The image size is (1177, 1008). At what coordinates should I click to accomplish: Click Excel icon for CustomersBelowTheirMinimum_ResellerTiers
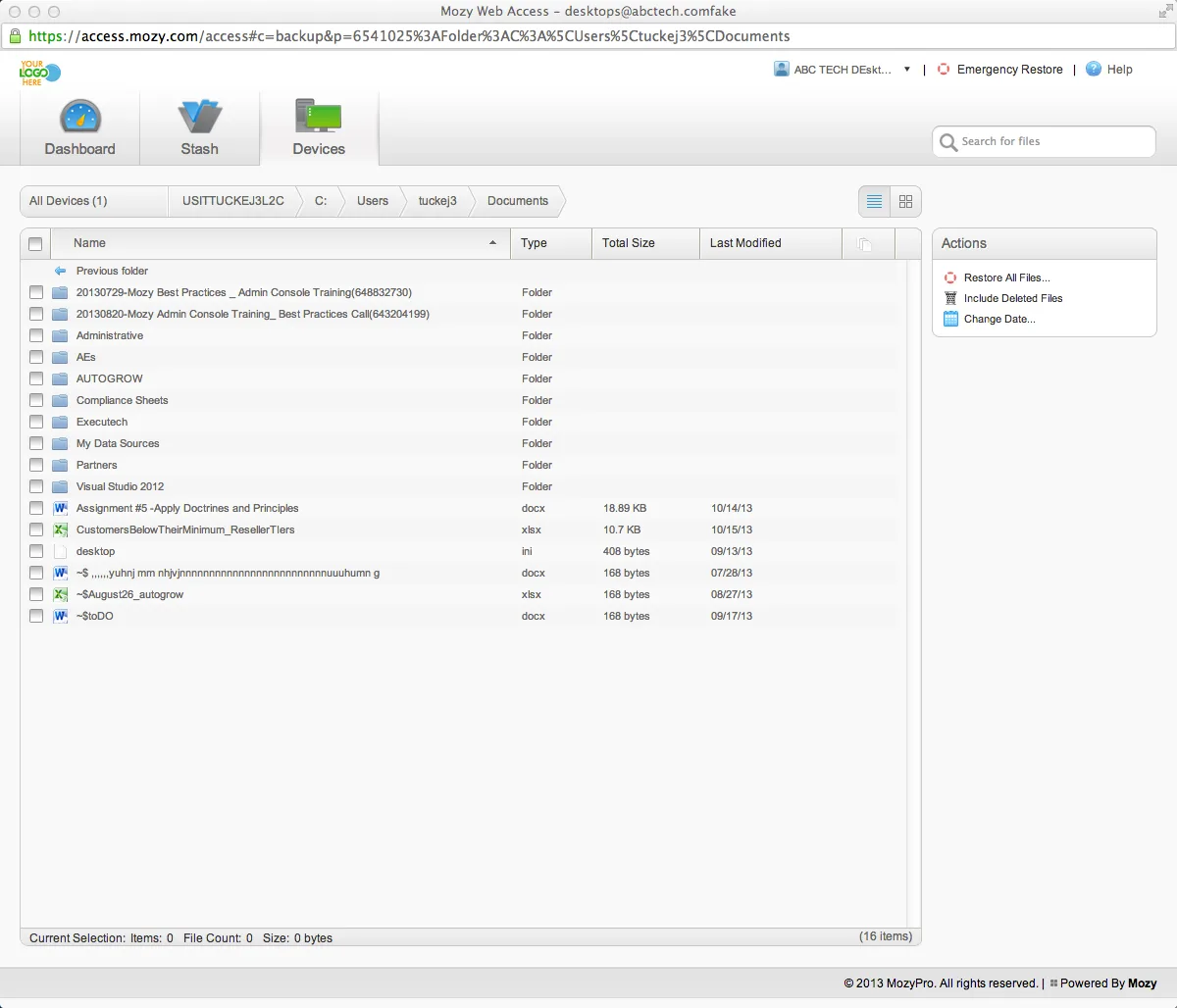[x=60, y=529]
